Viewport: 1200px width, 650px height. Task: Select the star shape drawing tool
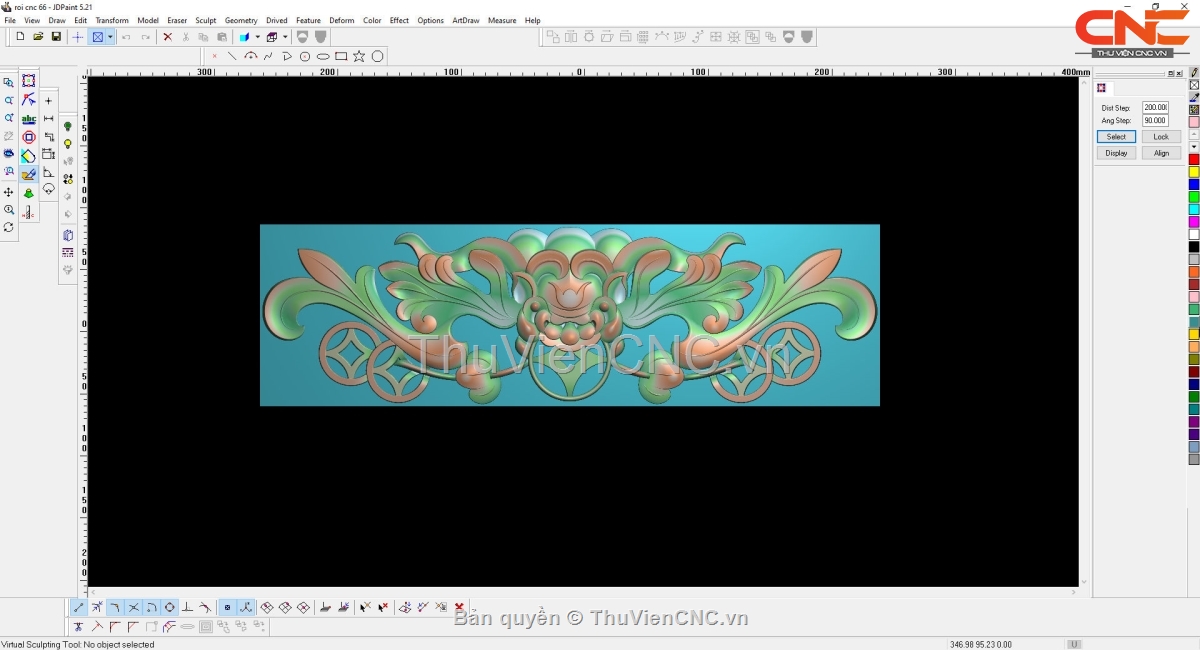(x=359, y=56)
